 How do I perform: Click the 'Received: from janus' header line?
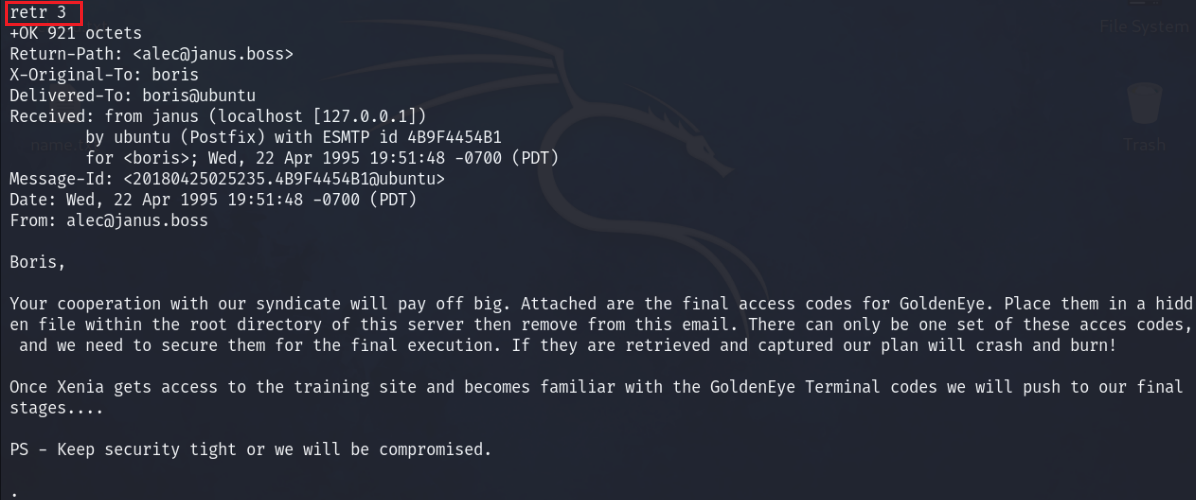pos(218,116)
